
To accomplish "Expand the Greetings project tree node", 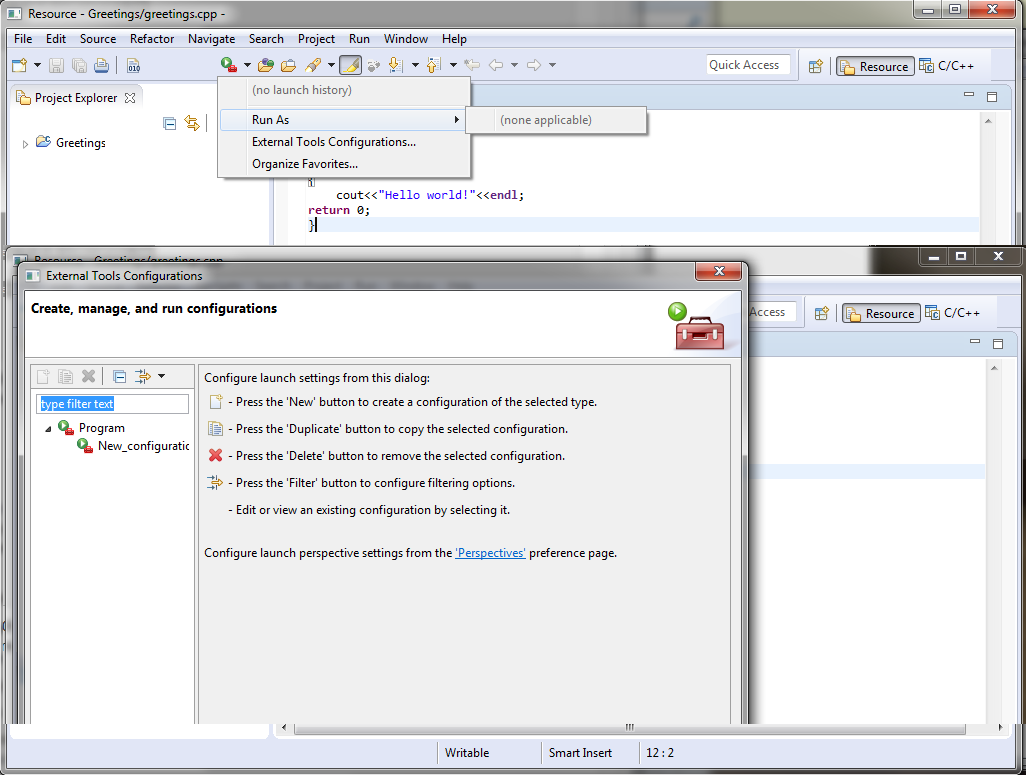I will click(25, 143).
